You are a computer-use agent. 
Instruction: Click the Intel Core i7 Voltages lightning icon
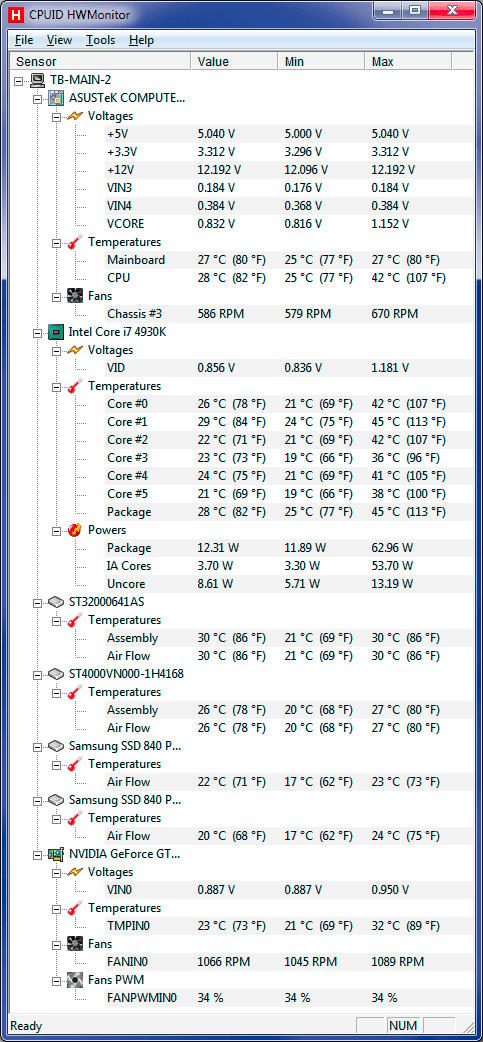[x=75, y=350]
